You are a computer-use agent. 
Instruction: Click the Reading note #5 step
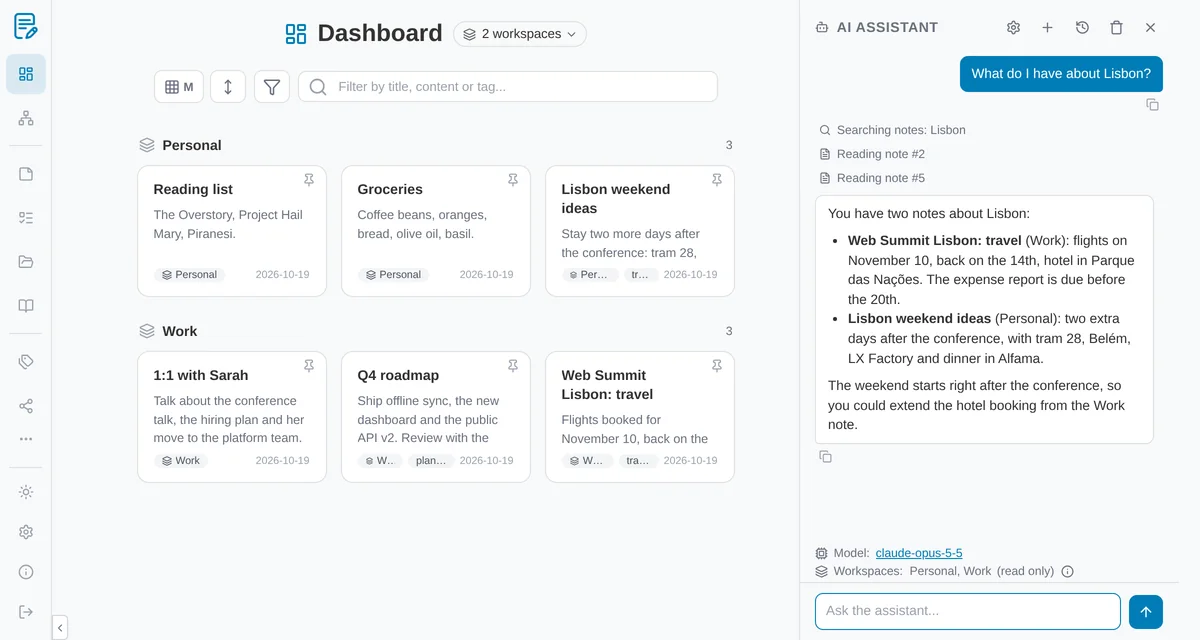872,178
